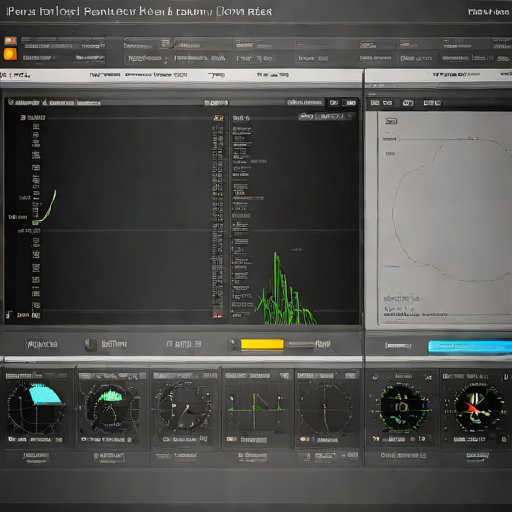Toggle the first small button in graph header
This screenshot has height=512, width=512.
click(334, 103)
